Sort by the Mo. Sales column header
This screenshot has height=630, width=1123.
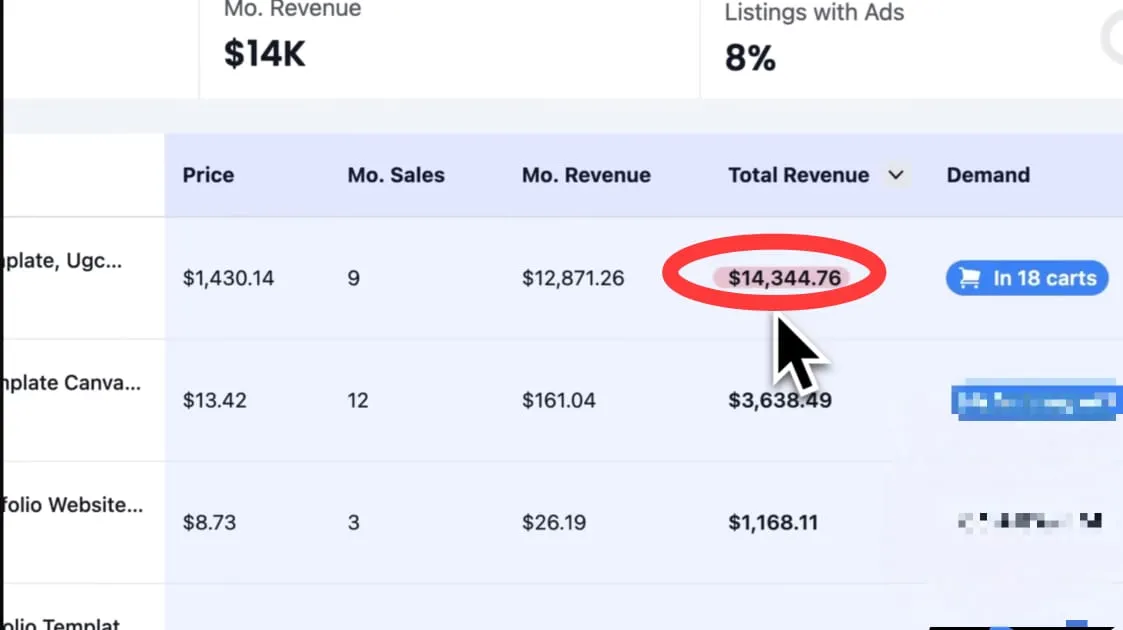(x=396, y=176)
